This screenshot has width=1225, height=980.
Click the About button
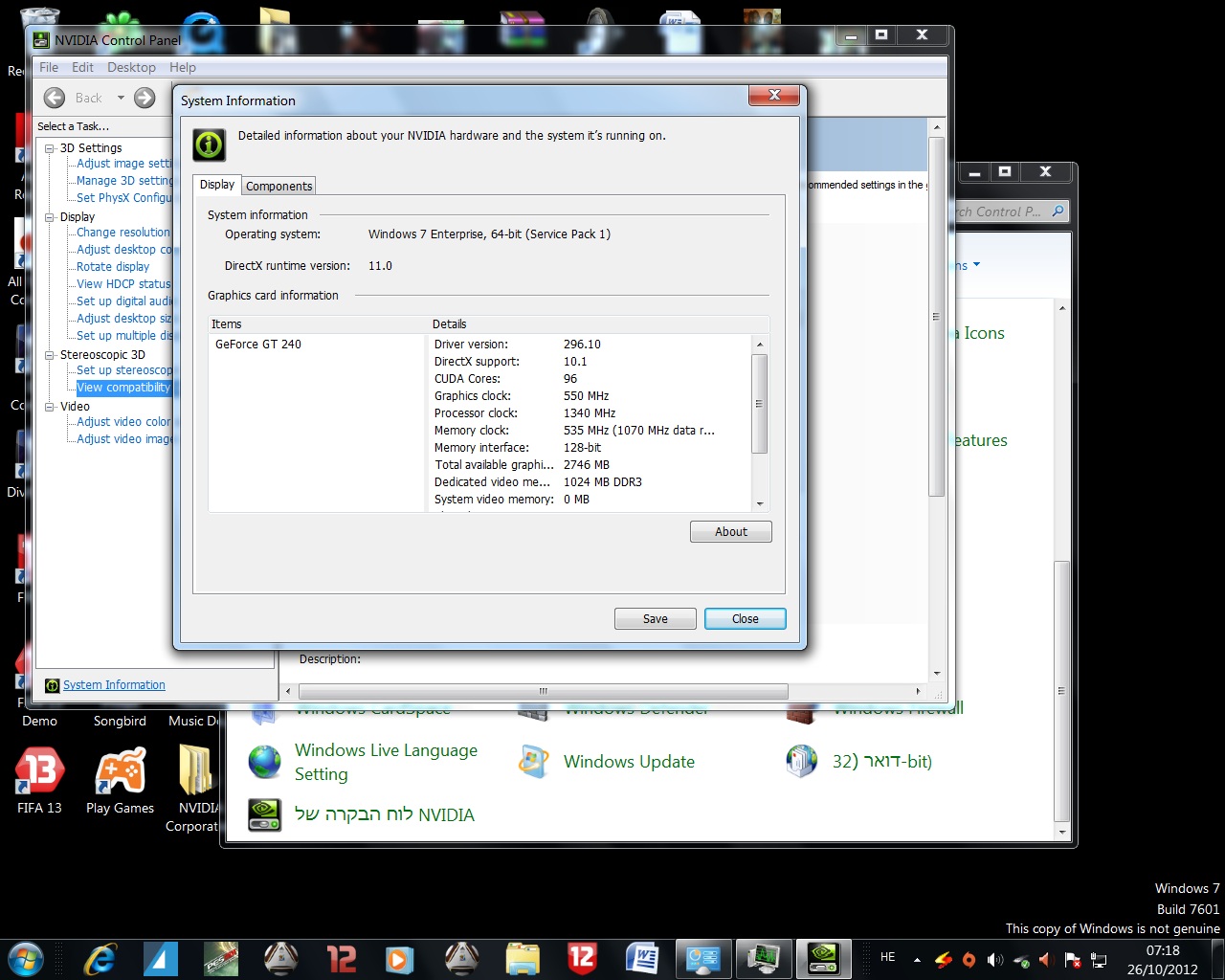[x=730, y=532]
